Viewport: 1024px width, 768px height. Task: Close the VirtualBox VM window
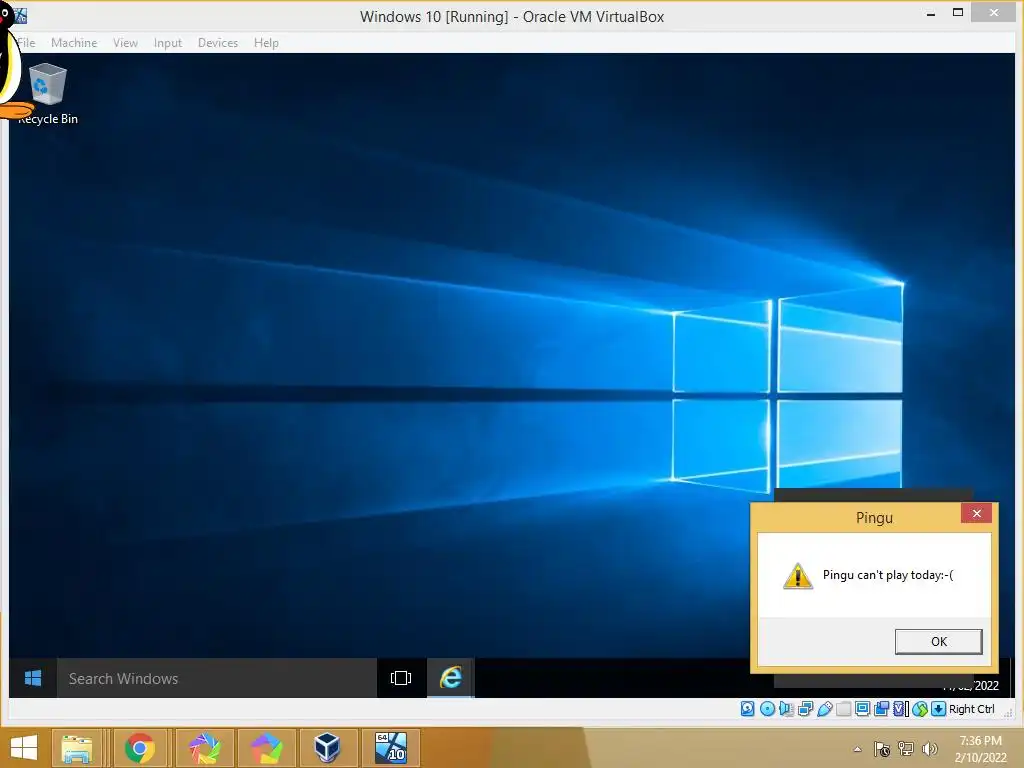coord(994,12)
